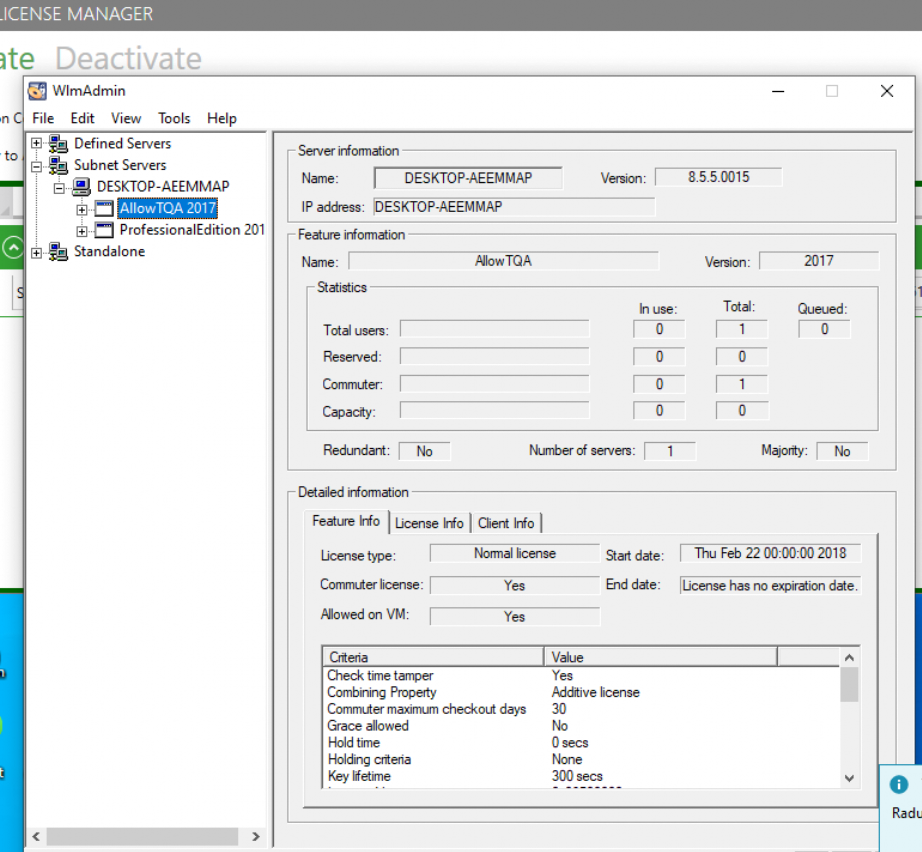Click the License type field Normal license
Viewport: 922px width, 852px height.
pos(515,553)
